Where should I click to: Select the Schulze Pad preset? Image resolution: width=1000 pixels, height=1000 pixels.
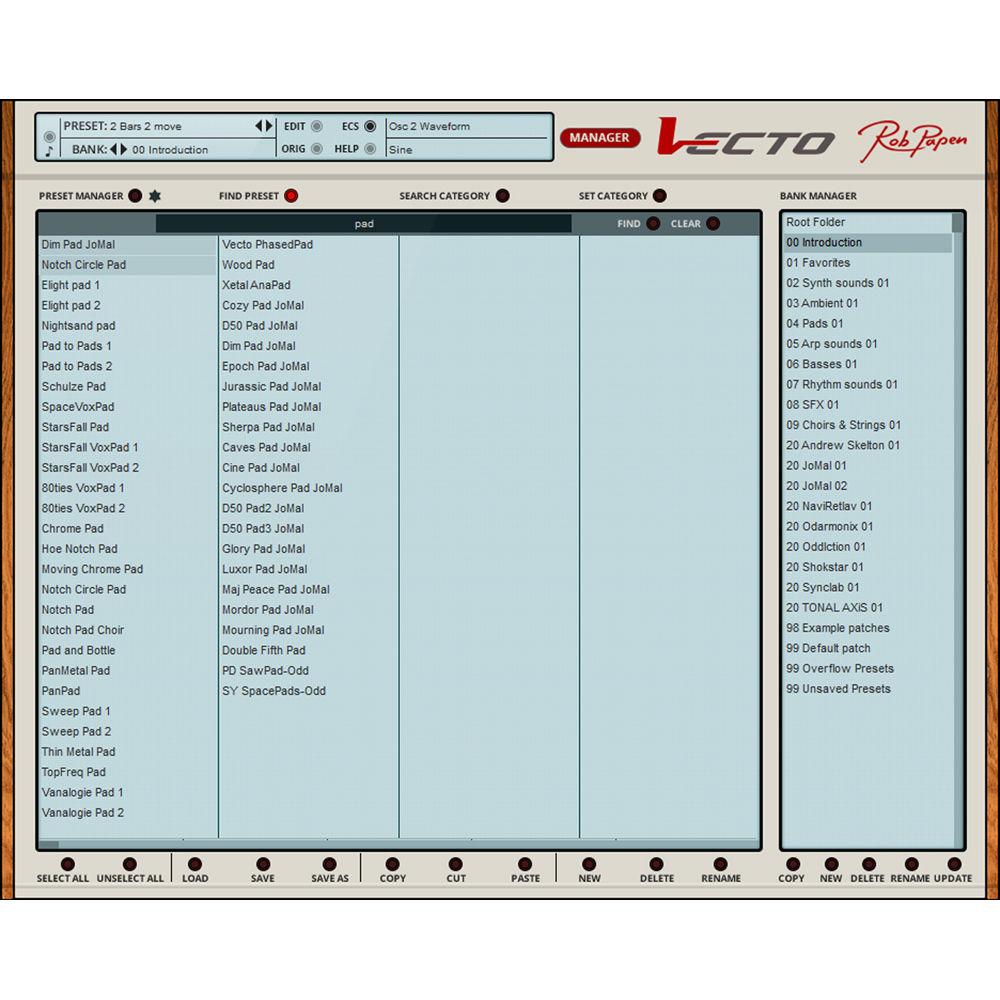[x=73, y=386]
